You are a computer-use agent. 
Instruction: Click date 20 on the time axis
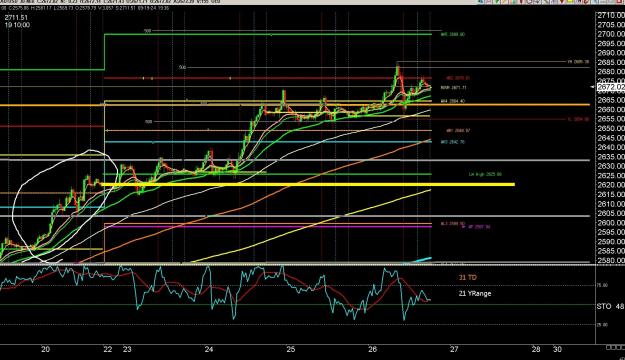tap(45, 350)
